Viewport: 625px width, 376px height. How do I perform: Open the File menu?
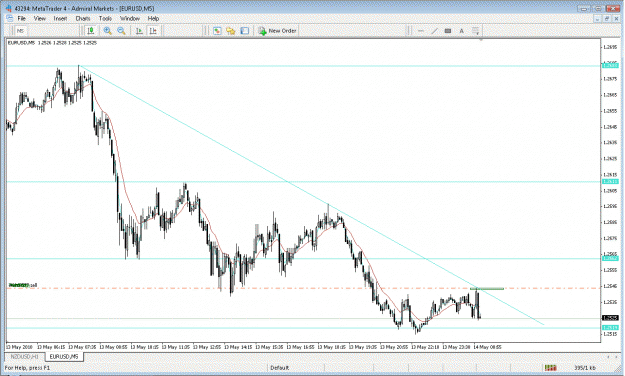22,18
